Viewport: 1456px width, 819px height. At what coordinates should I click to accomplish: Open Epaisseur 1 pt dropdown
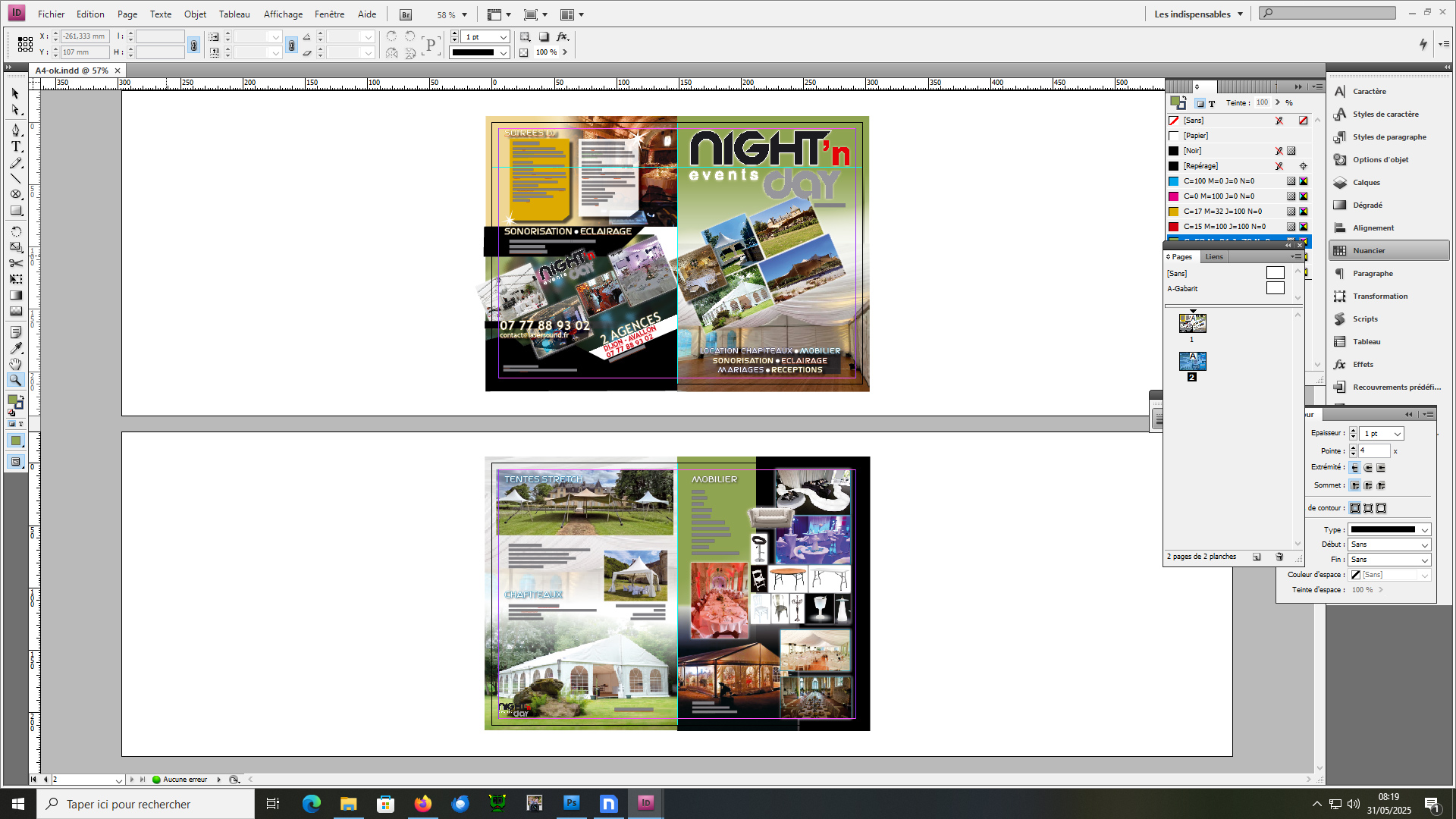coord(1397,434)
